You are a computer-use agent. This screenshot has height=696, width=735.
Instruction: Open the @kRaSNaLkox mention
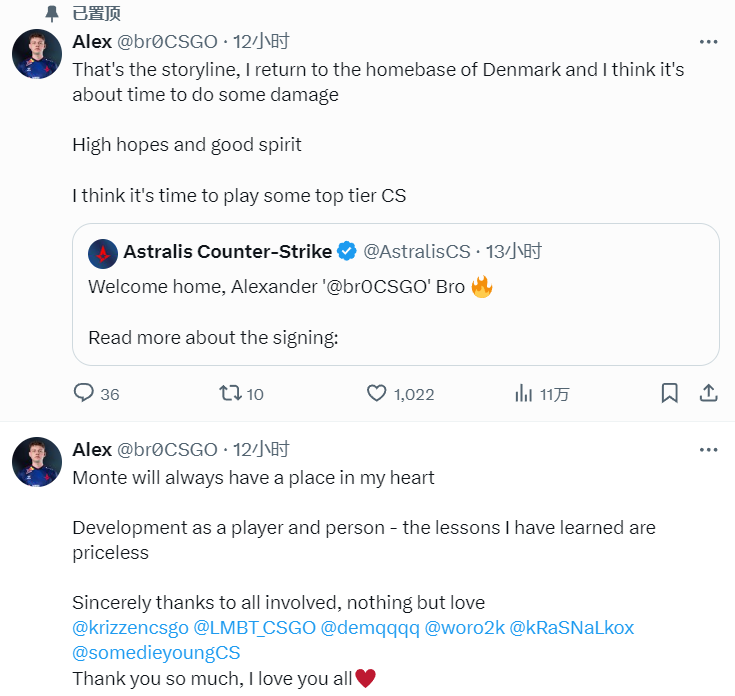(x=572, y=628)
